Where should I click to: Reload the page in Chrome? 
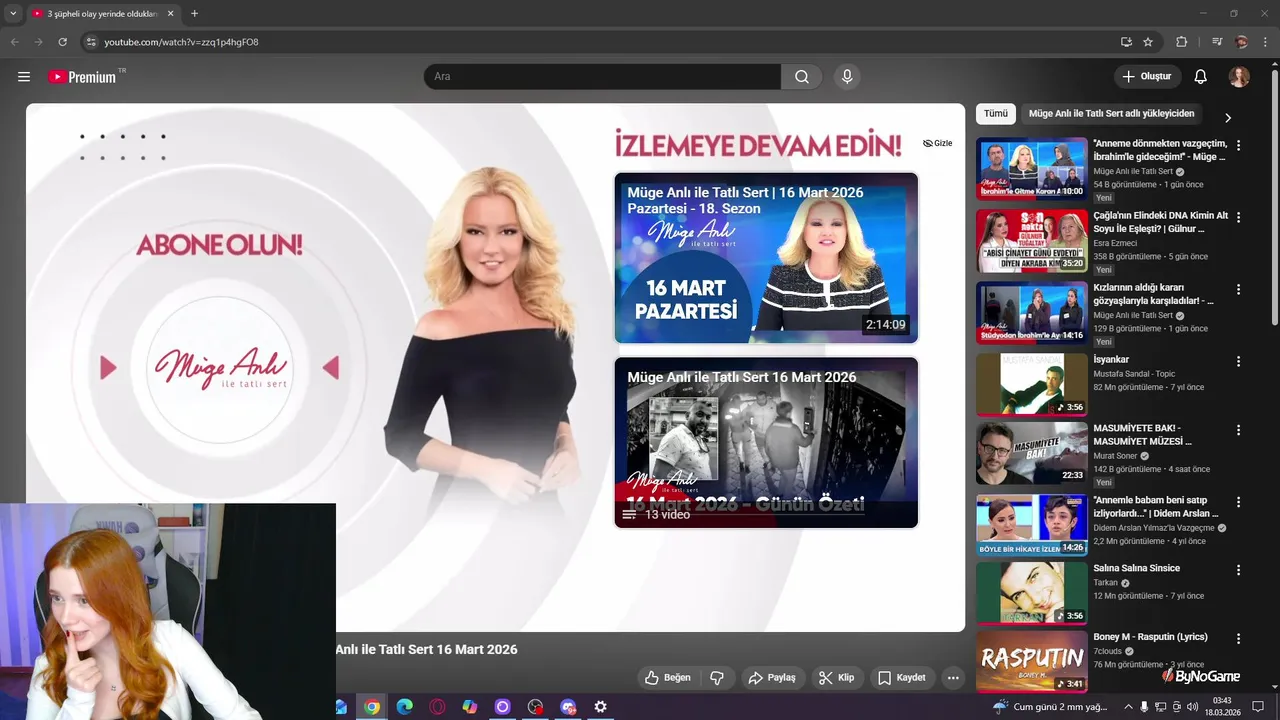click(x=62, y=42)
